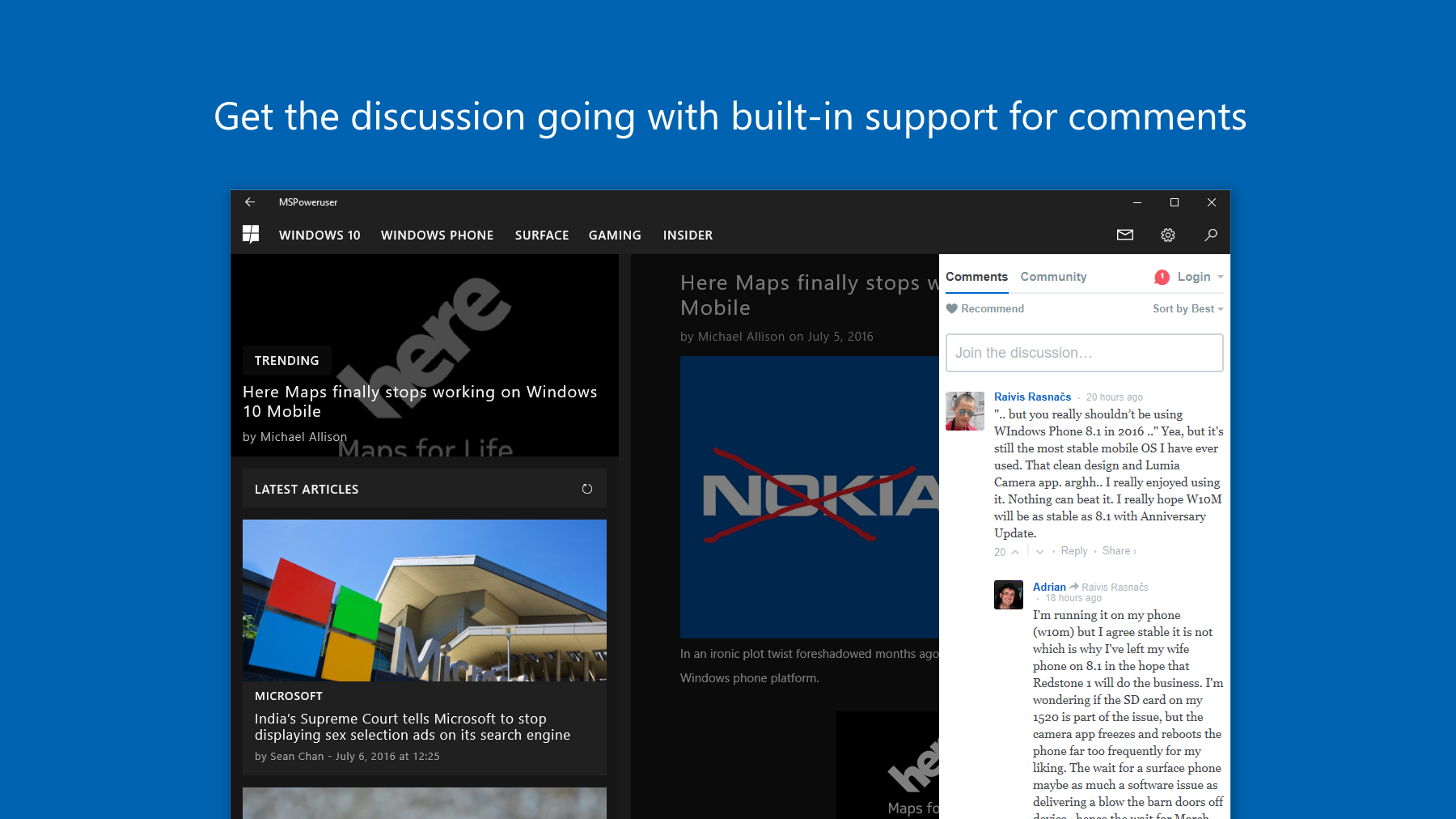The width and height of the screenshot is (1456, 819).
Task: Click the MSPoweruser window title
Action: [x=308, y=202]
